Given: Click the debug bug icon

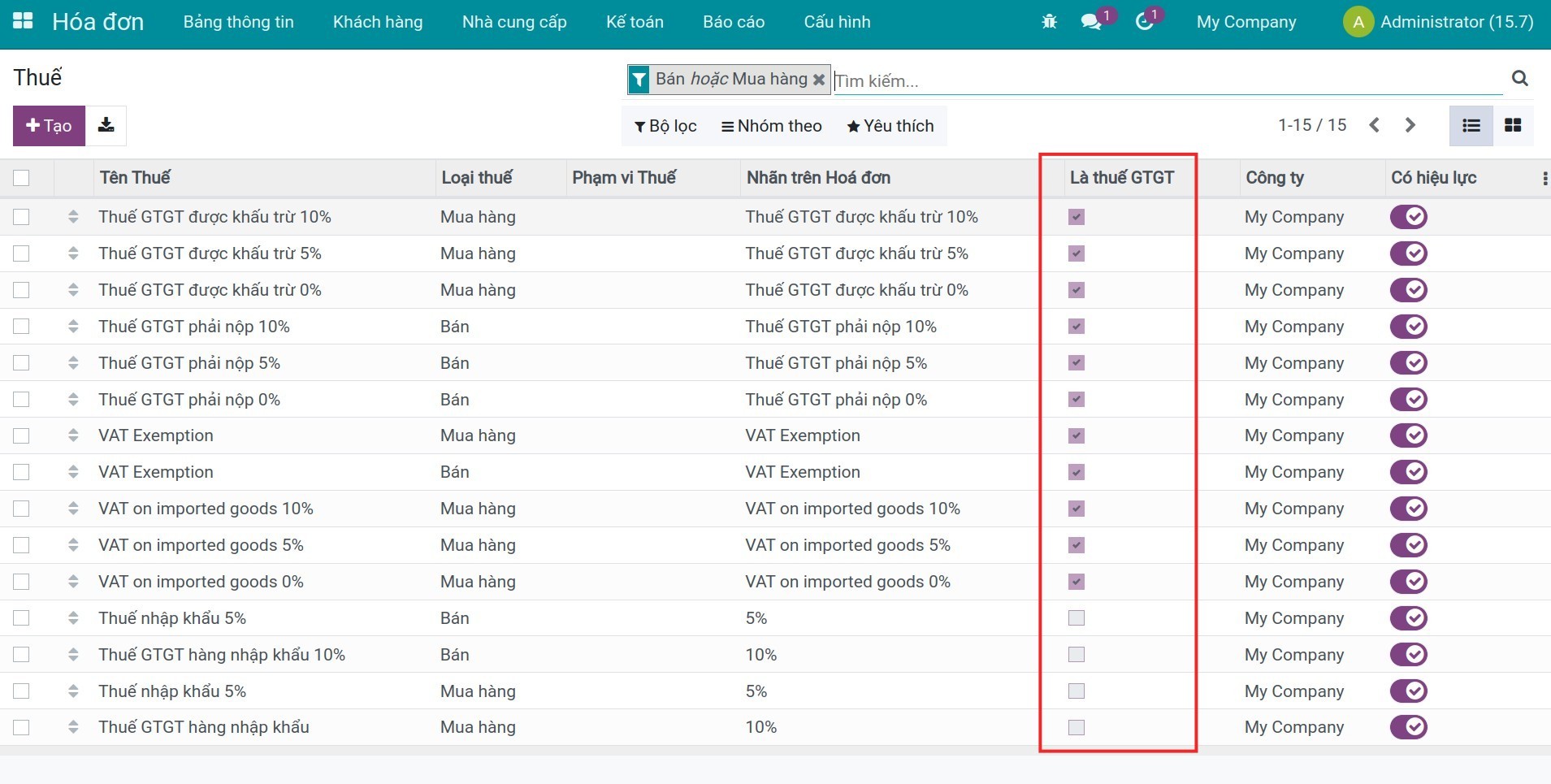Looking at the screenshot, I should [1049, 22].
